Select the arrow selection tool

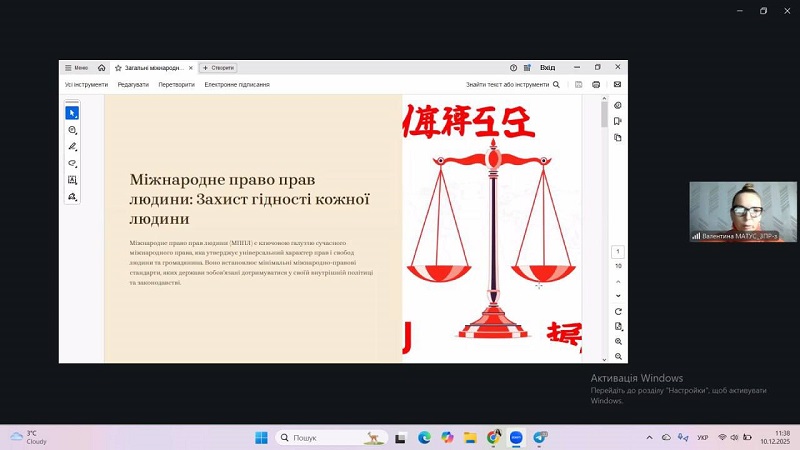[x=72, y=113]
